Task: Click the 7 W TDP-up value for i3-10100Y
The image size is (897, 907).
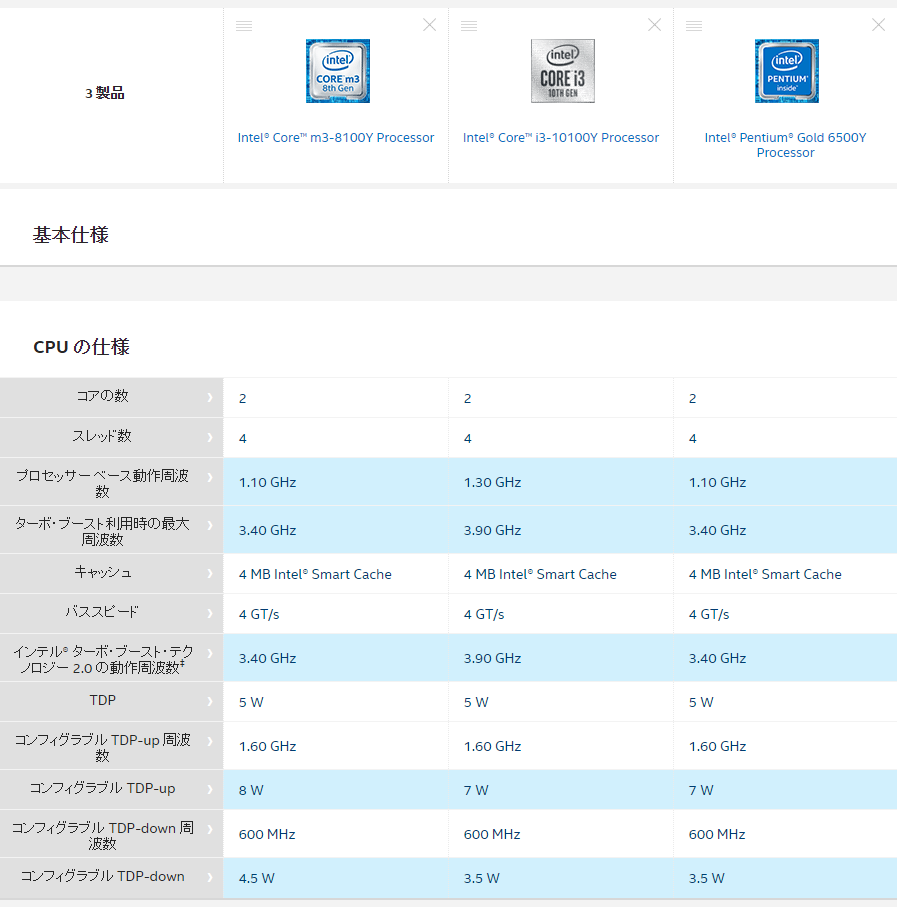Action: pyautogui.click(x=476, y=790)
